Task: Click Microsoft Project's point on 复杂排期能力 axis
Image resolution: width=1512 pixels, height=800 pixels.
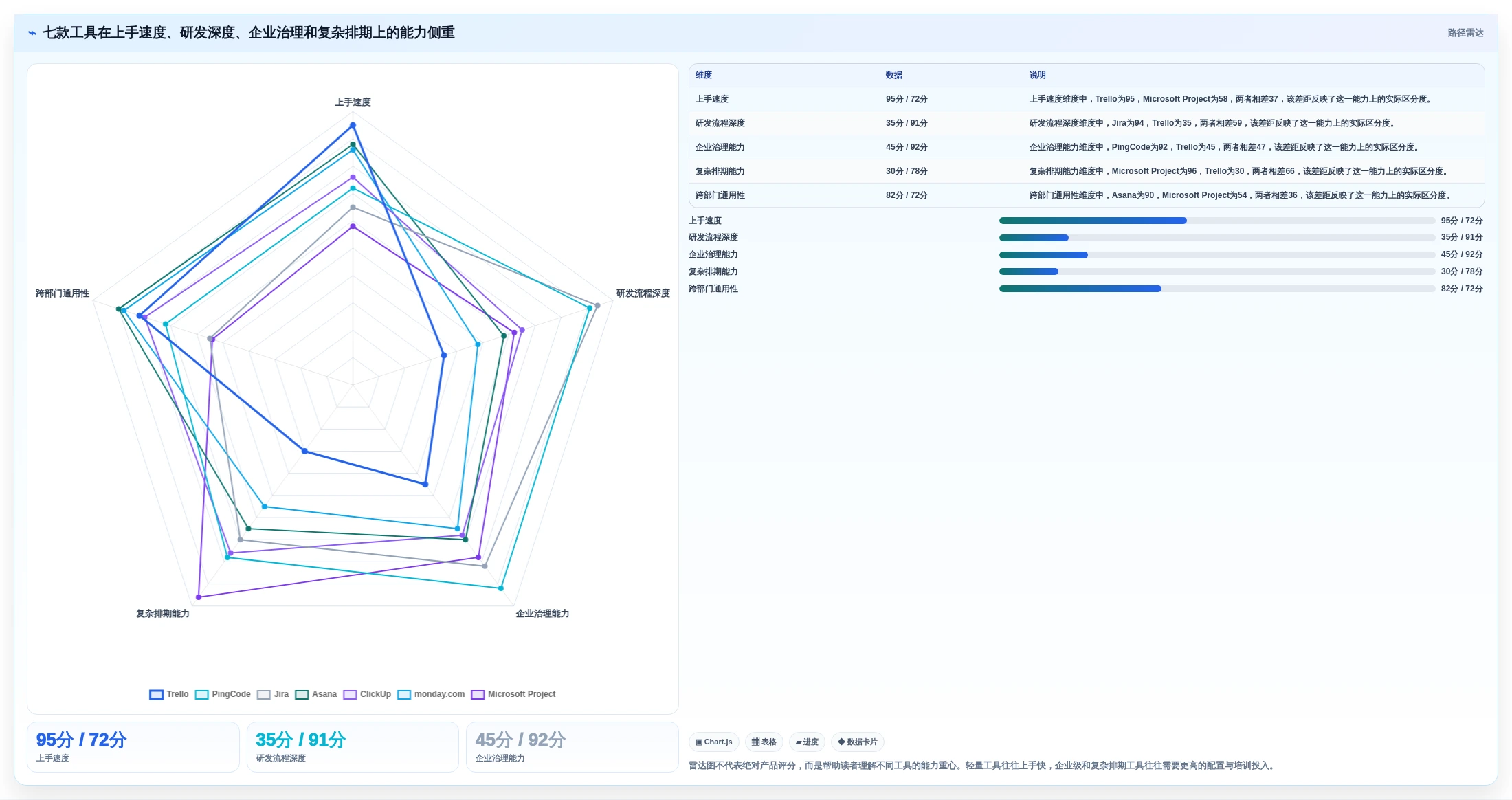Action: (199, 597)
